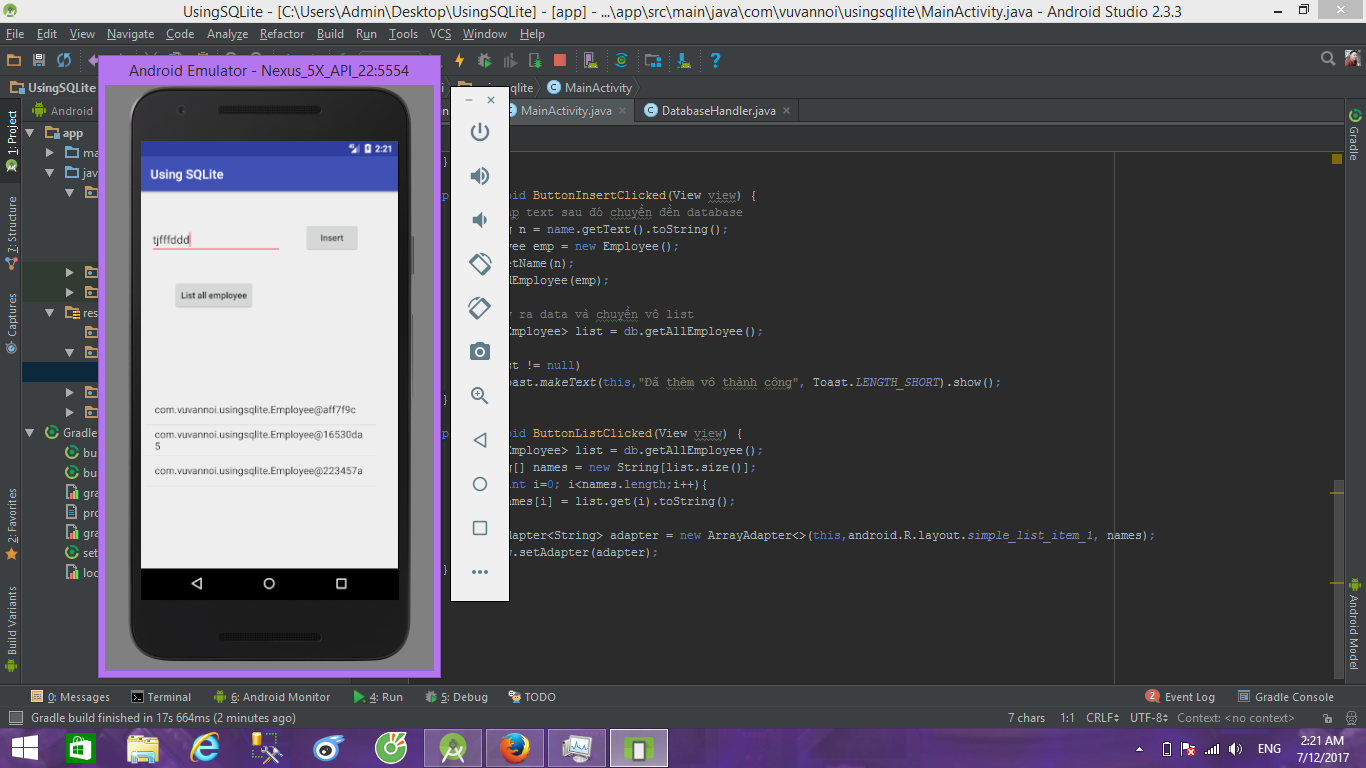The height and width of the screenshot is (768, 1366).
Task: Toggle the Terminal tool window
Action: coord(160,697)
